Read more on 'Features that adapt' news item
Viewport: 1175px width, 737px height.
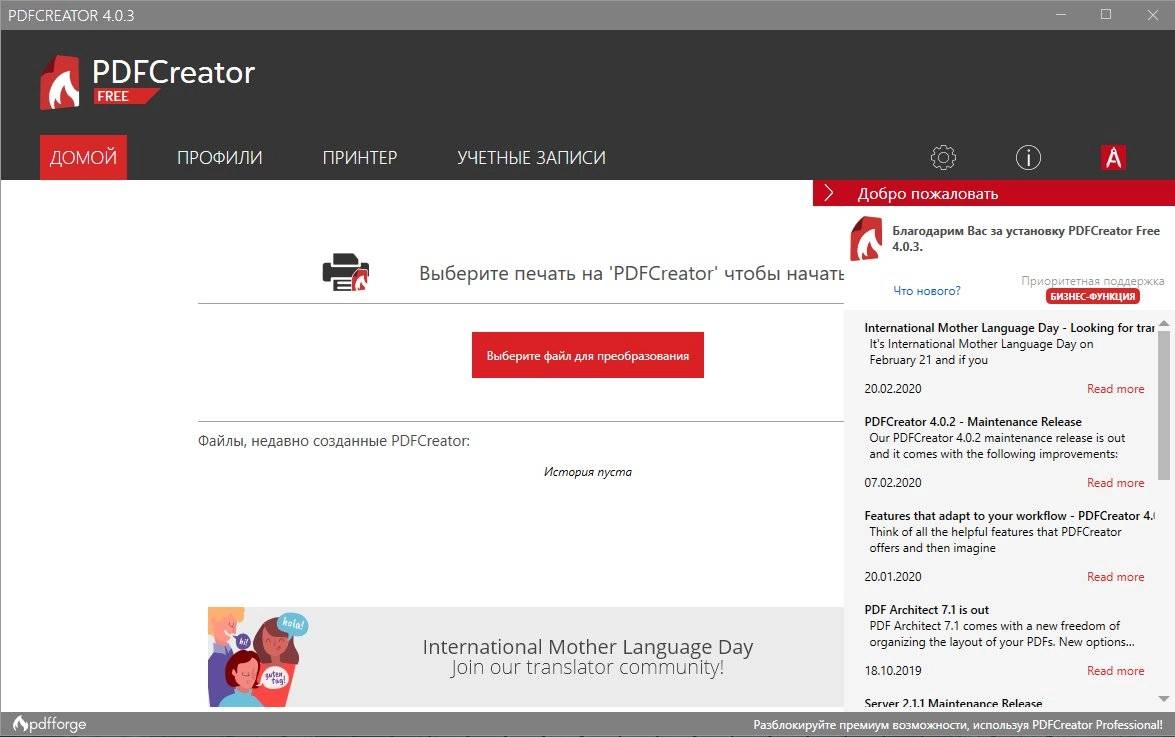pyautogui.click(x=1115, y=577)
